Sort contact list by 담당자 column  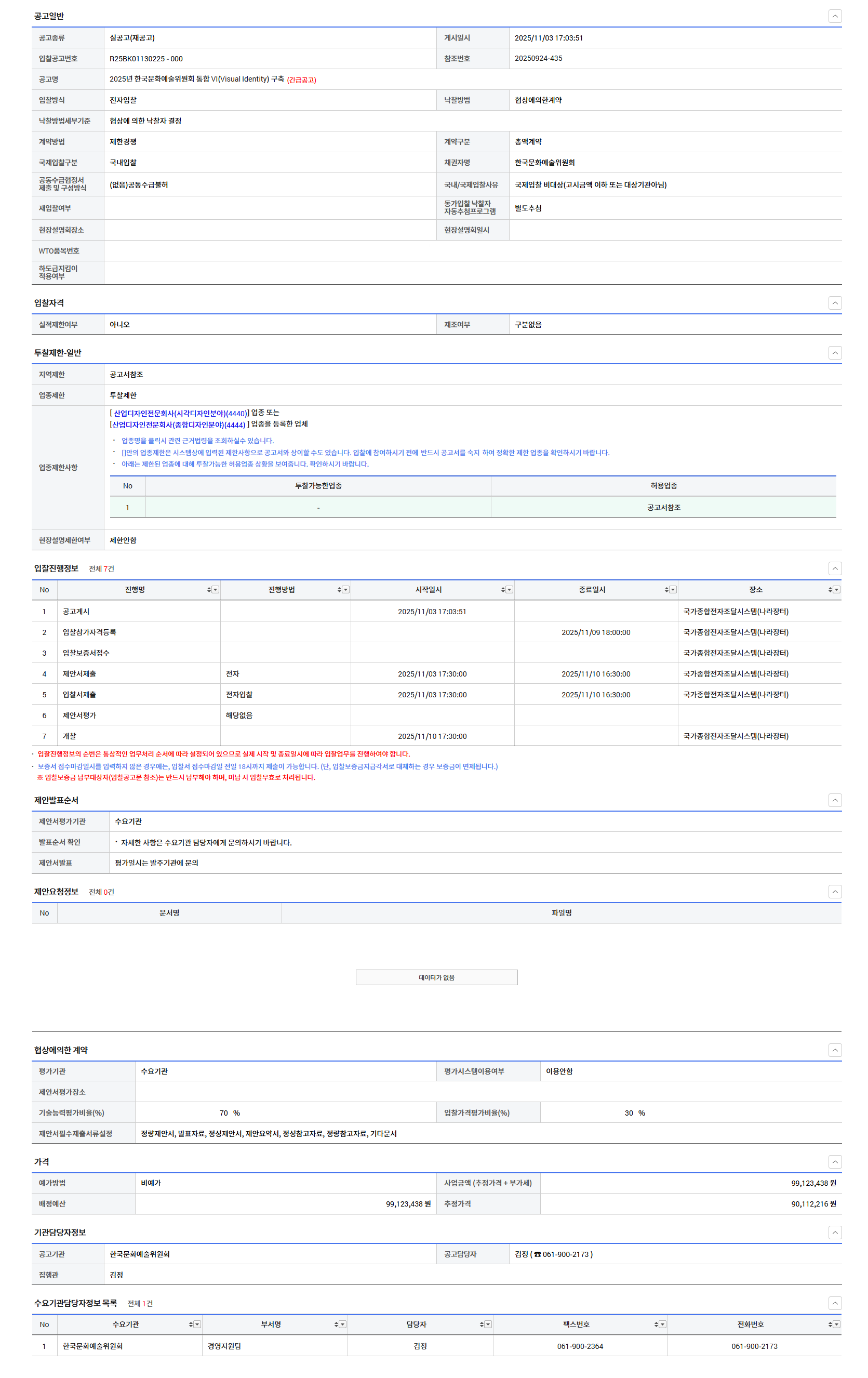pyautogui.click(x=481, y=1324)
